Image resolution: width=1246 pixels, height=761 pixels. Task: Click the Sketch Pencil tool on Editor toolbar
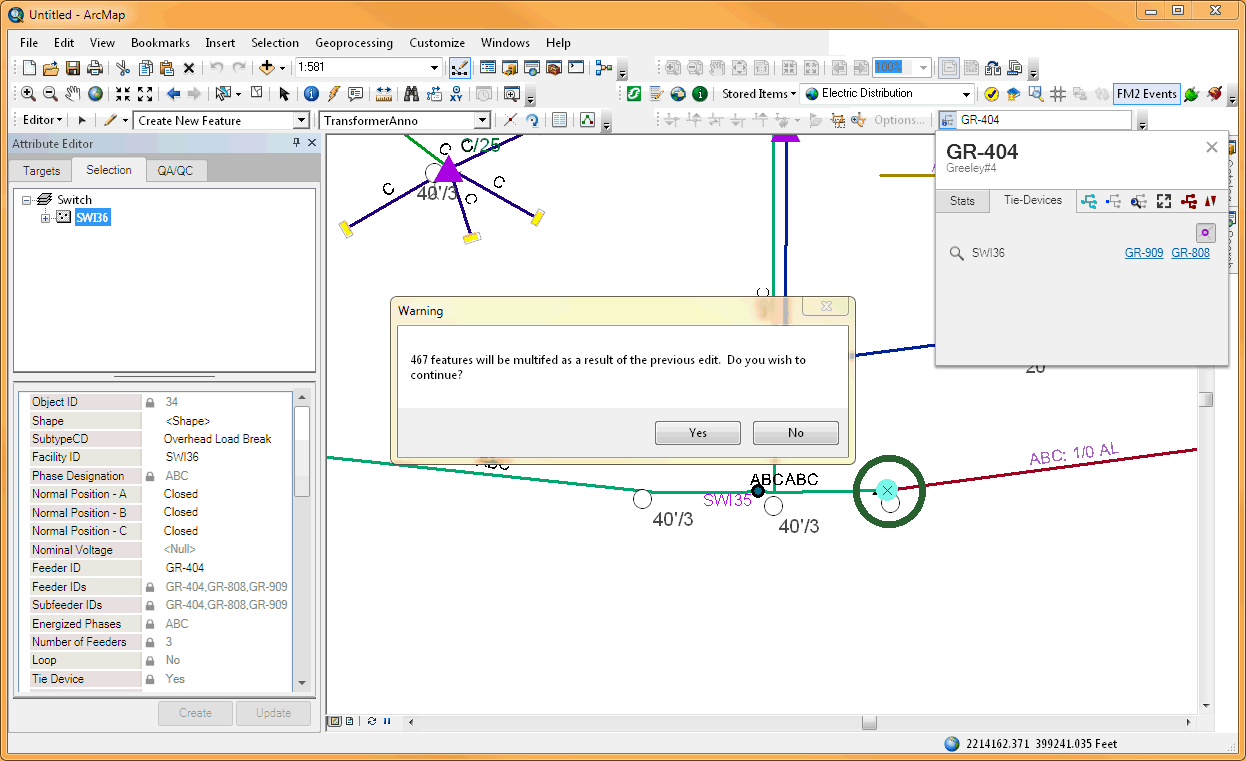111,120
